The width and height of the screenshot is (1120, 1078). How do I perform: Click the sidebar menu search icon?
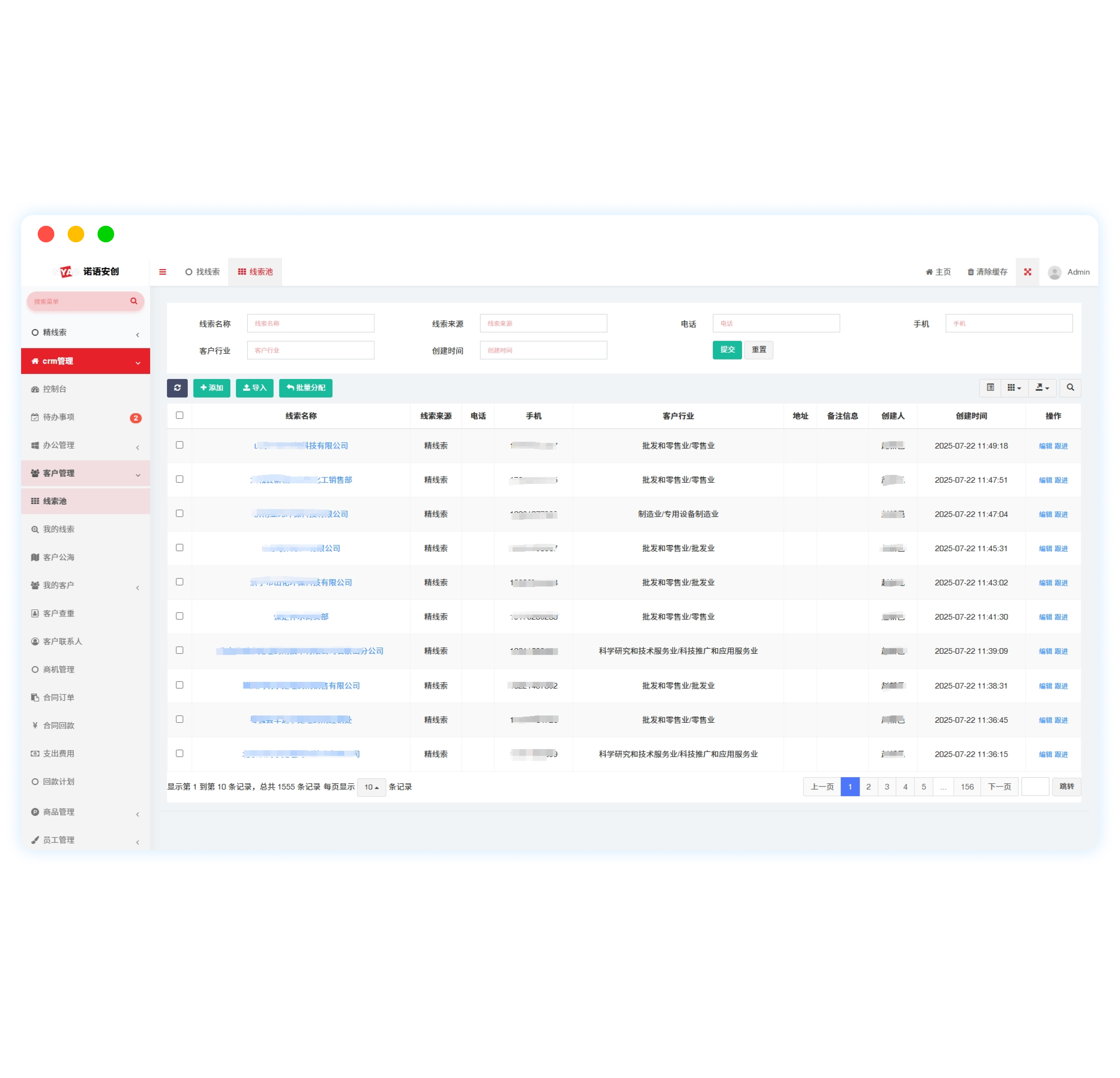[134, 301]
